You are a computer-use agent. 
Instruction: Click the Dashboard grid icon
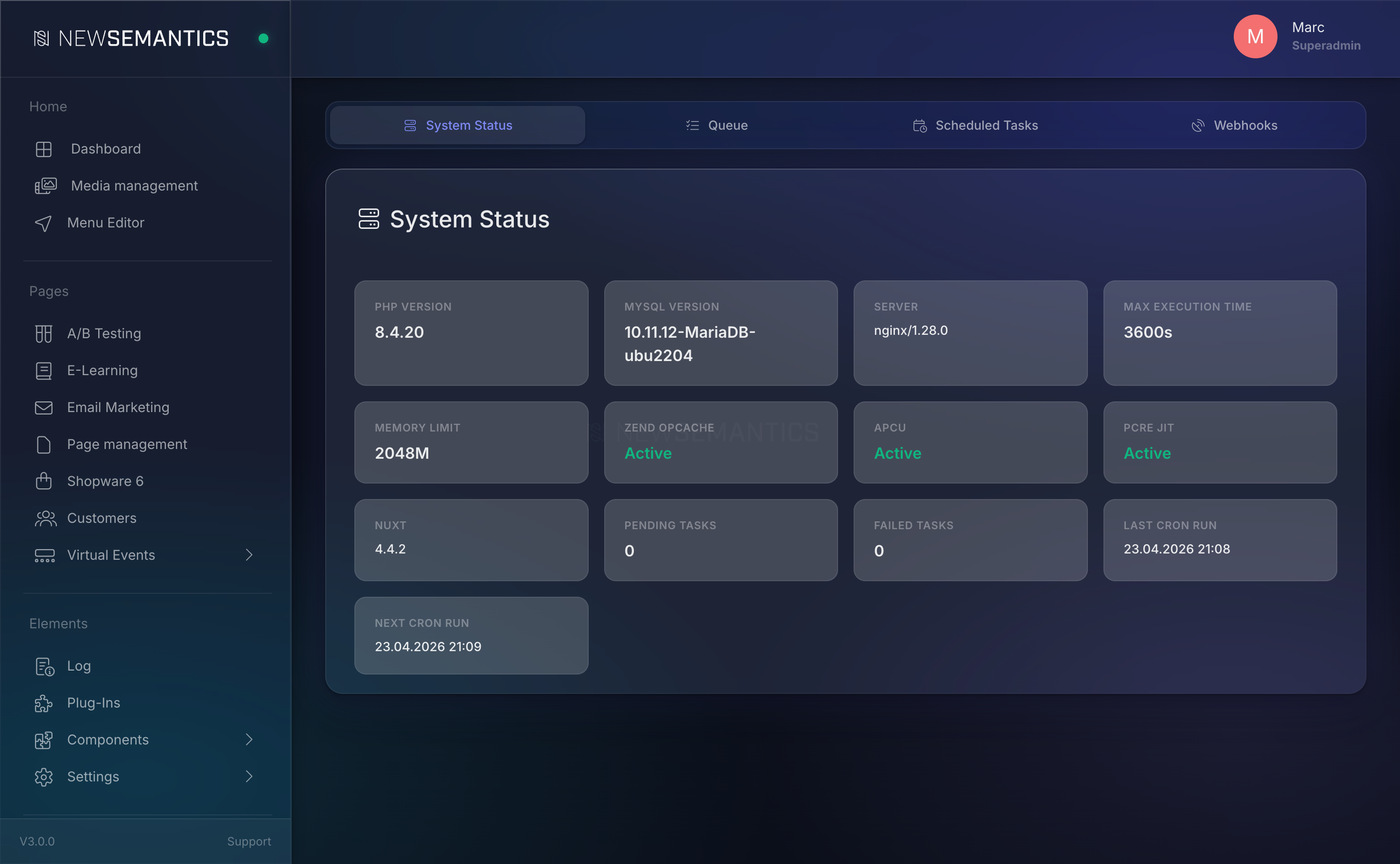click(43, 149)
